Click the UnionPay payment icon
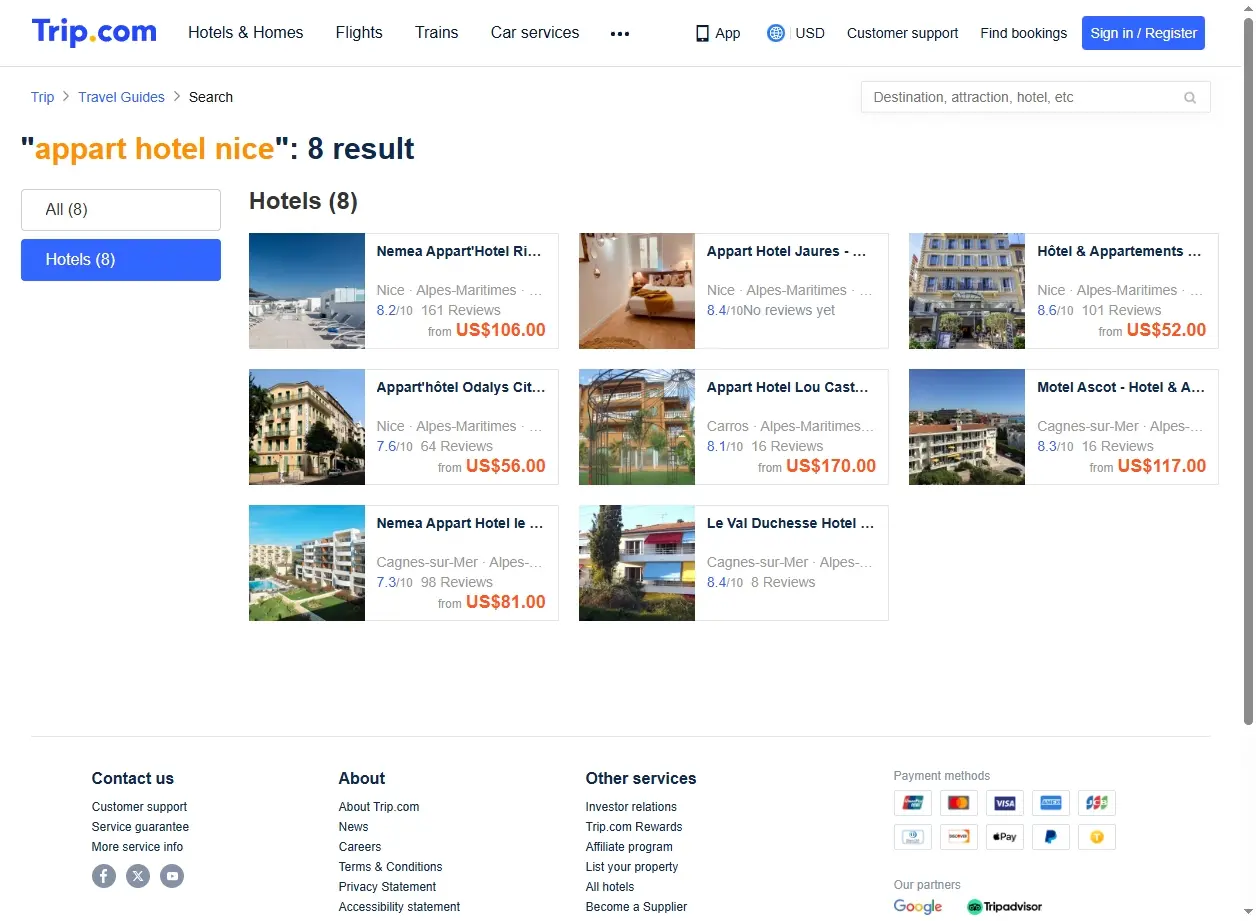This screenshot has height=921, width=1256. [x=912, y=803]
